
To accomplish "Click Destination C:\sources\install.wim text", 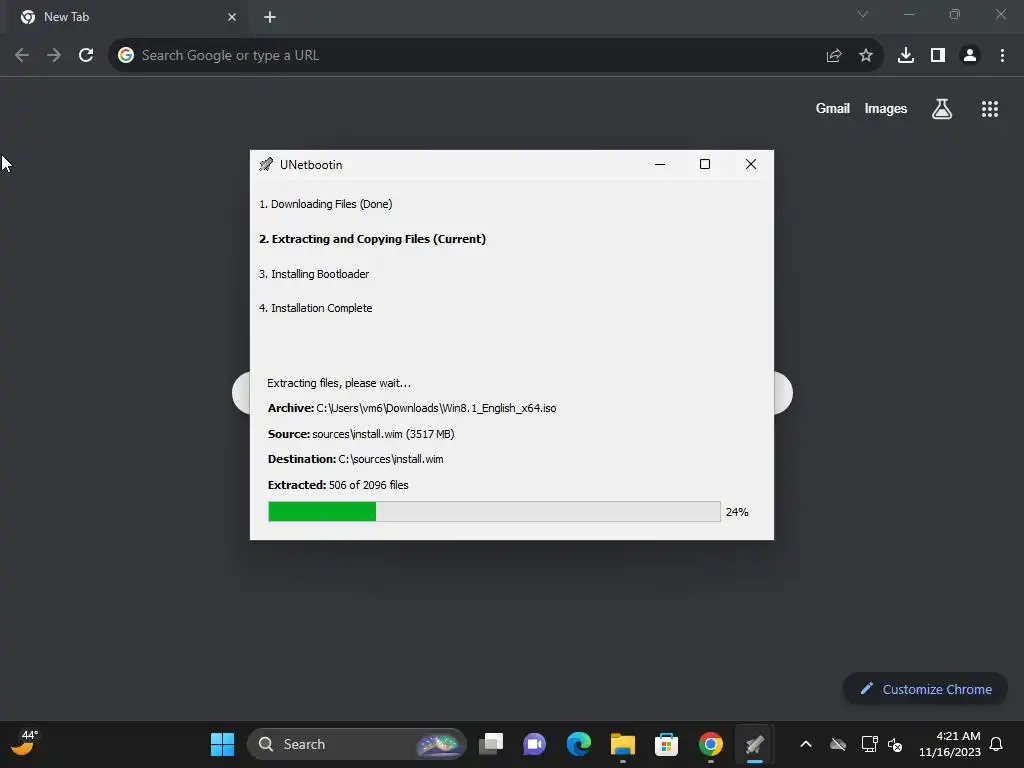I will click(356, 459).
